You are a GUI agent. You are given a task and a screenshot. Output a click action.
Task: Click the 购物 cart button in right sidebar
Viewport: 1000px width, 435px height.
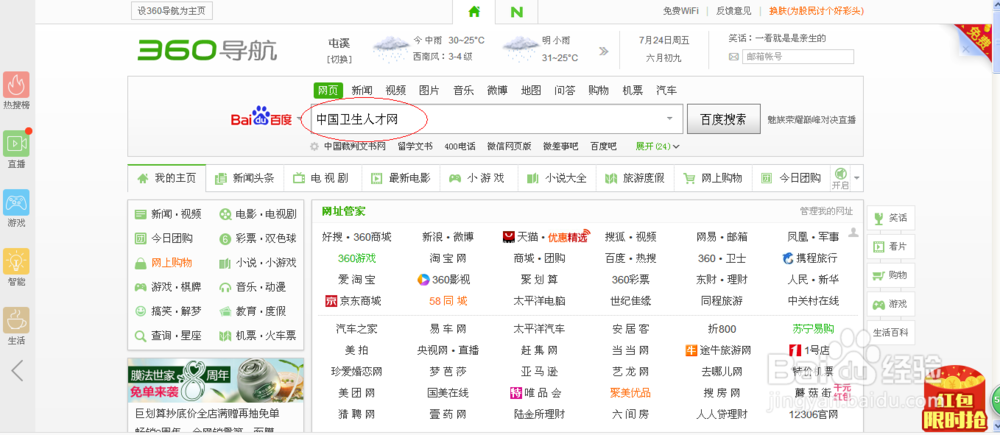coord(891,275)
